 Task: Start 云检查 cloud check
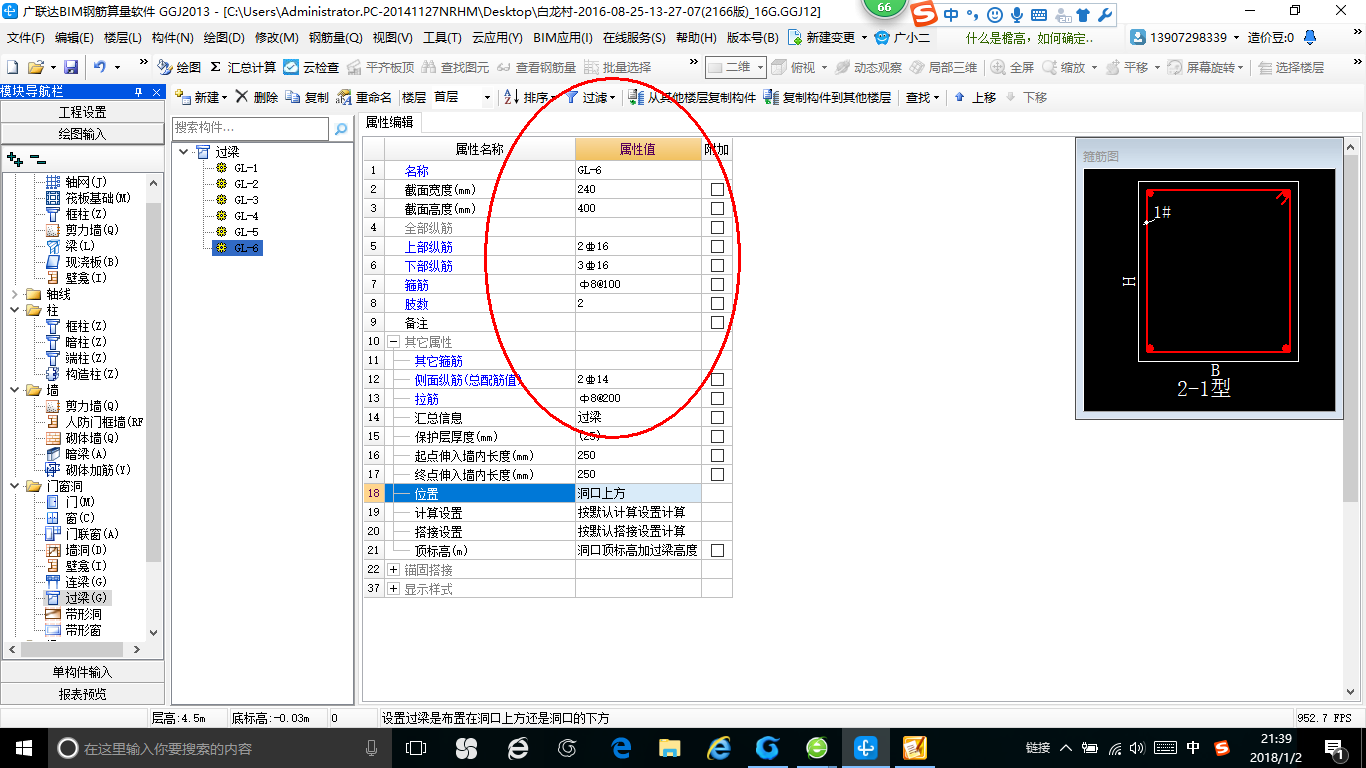point(311,67)
